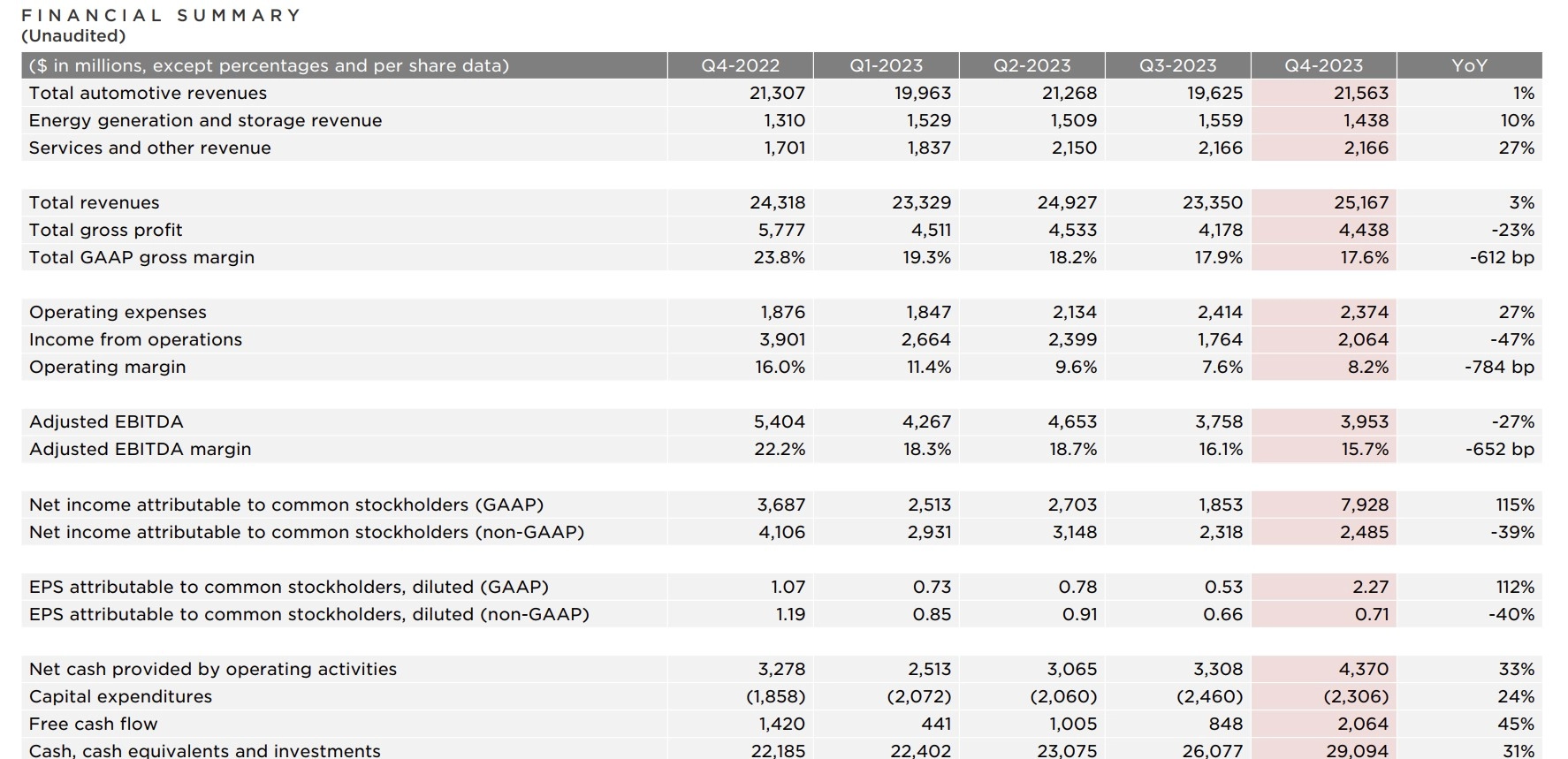
Task: Select the Adjusted EBITDA row label
Action: coord(106,421)
